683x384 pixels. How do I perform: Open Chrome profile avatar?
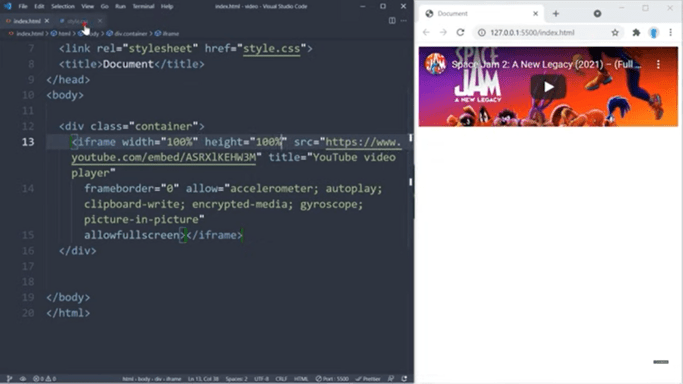click(x=653, y=33)
